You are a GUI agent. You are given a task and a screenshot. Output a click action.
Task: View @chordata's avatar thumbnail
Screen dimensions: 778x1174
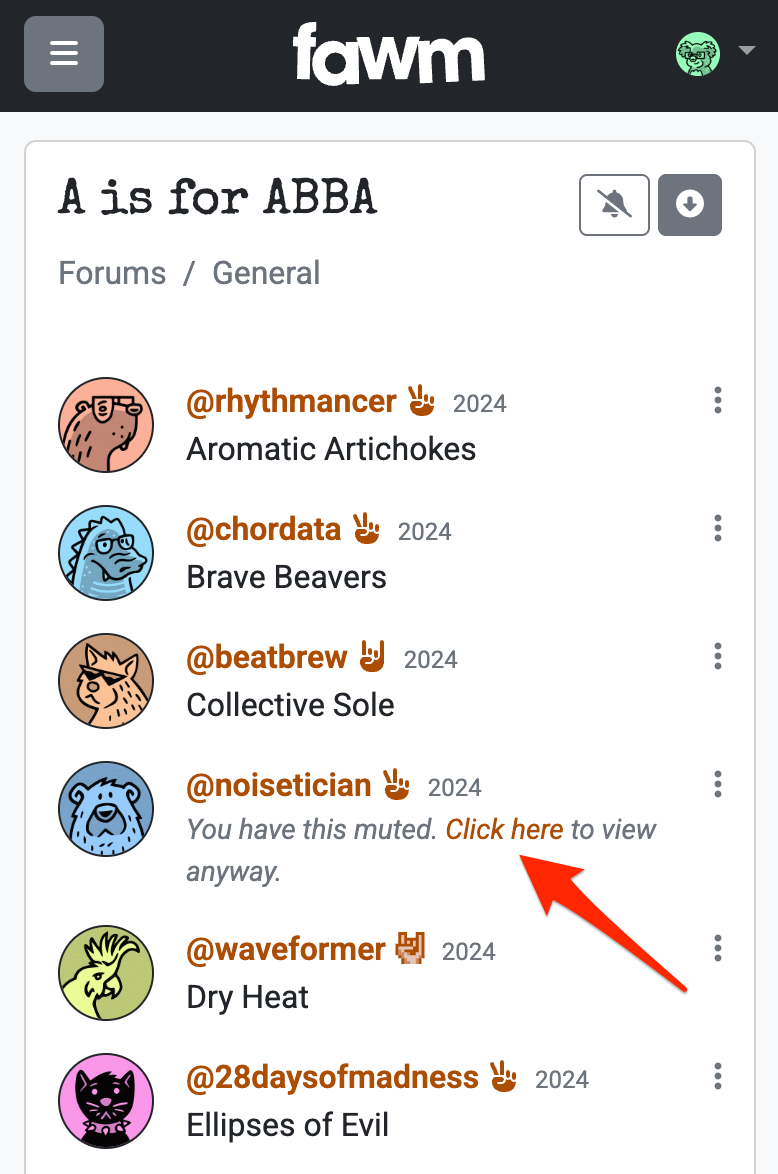click(x=105, y=552)
